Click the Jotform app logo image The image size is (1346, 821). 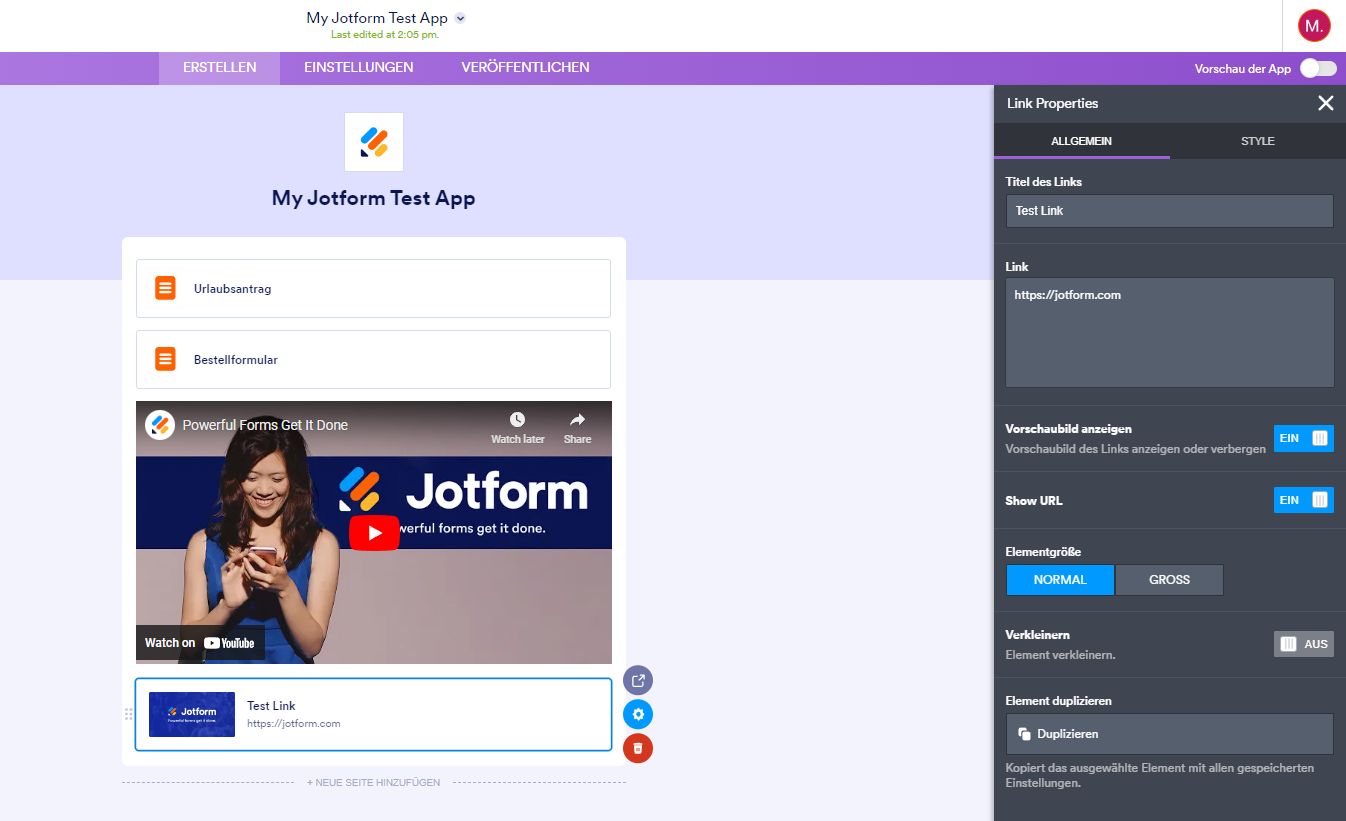point(374,142)
